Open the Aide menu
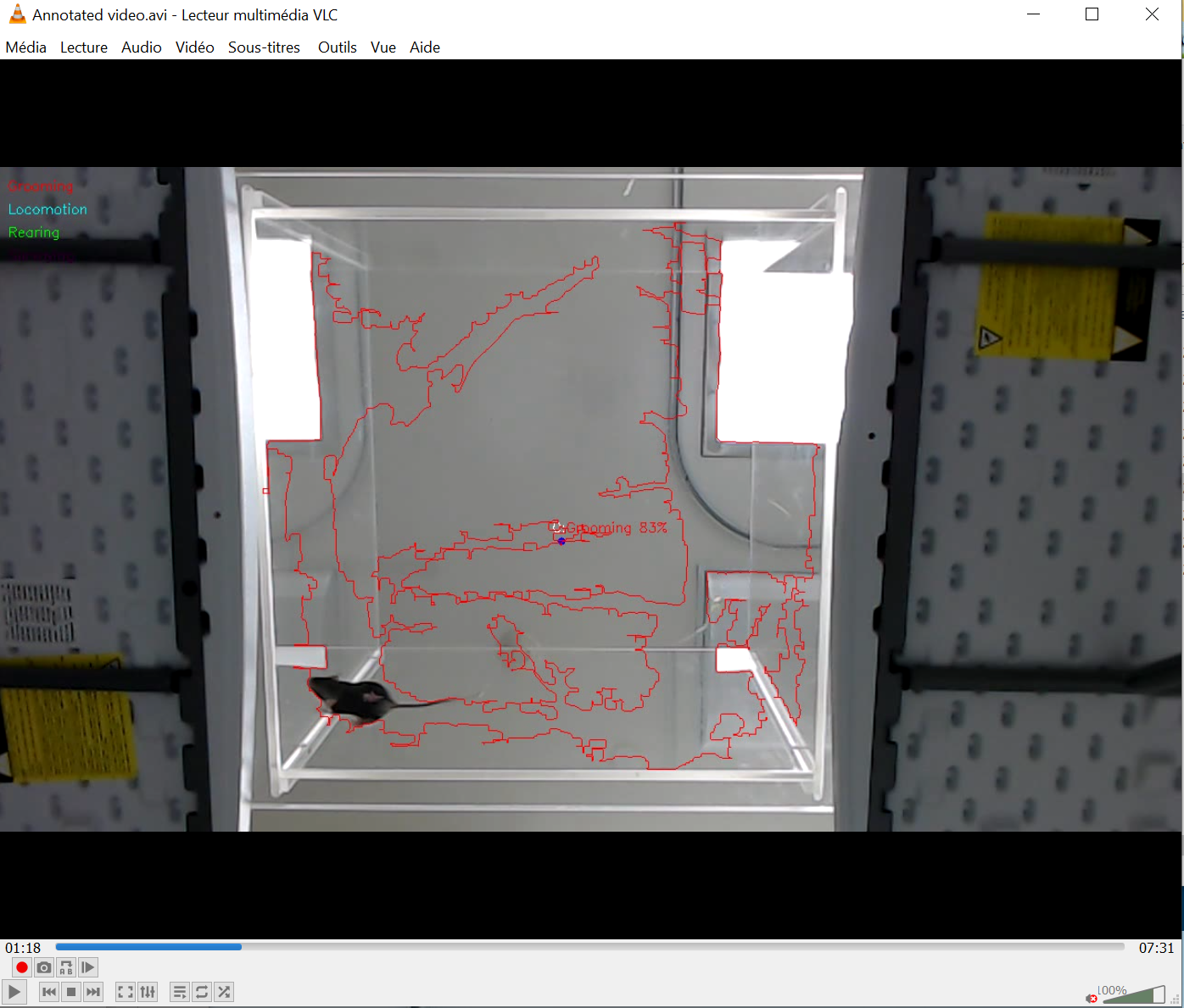Screen dimensions: 1184x1008 424,47
